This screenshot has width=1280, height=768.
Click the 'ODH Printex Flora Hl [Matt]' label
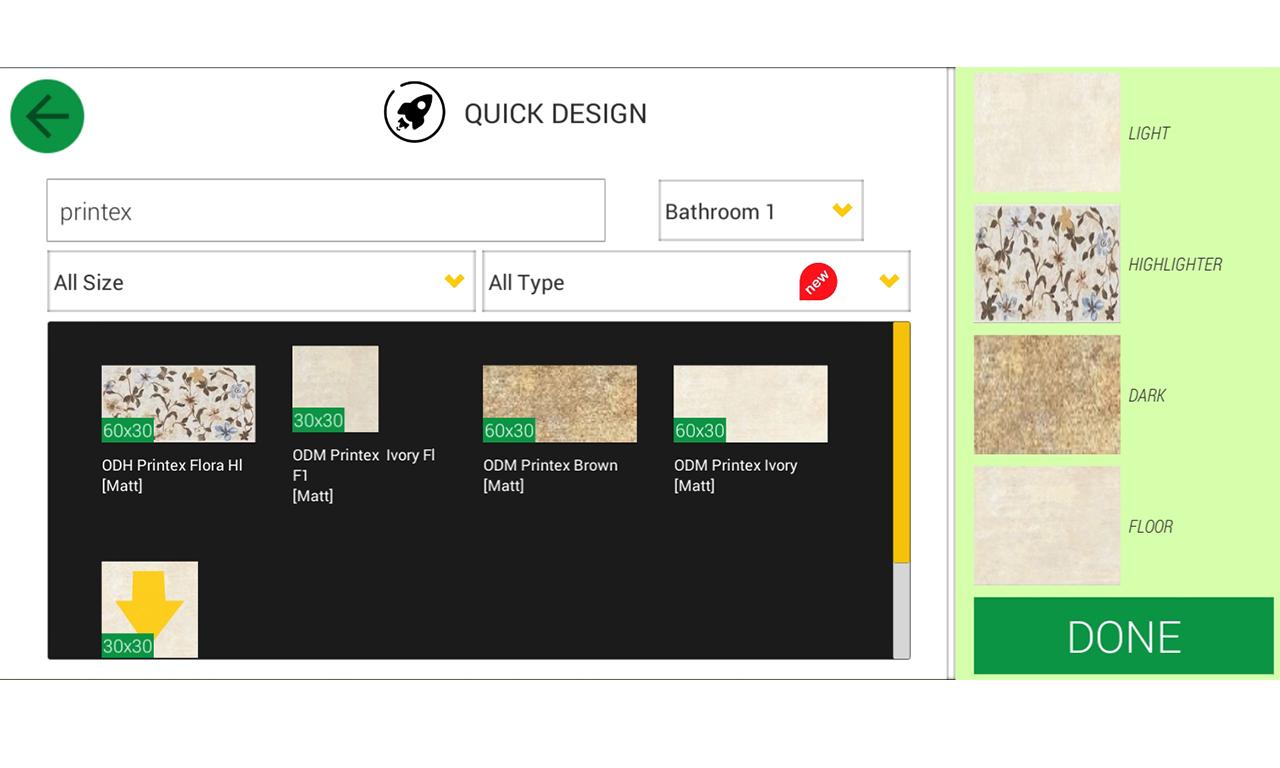[172, 475]
